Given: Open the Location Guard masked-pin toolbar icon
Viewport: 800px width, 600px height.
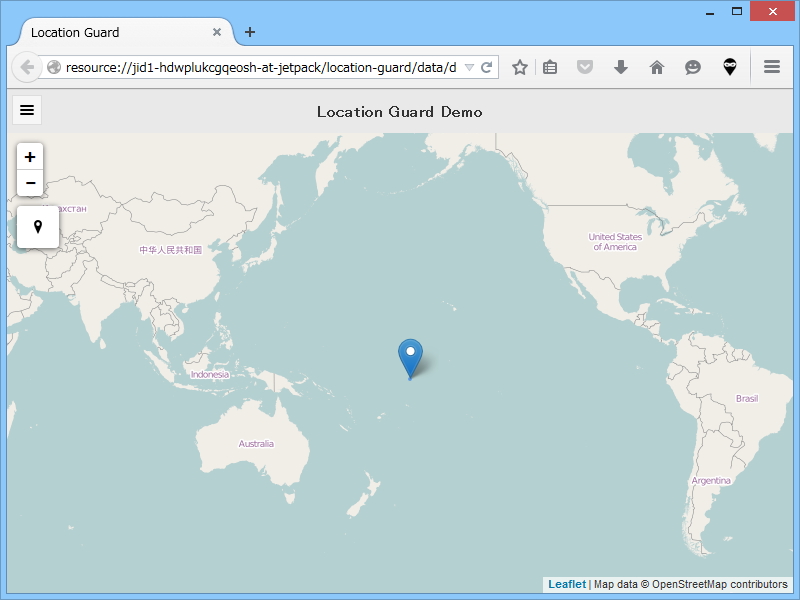Looking at the screenshot, I should tap(730, 67).
